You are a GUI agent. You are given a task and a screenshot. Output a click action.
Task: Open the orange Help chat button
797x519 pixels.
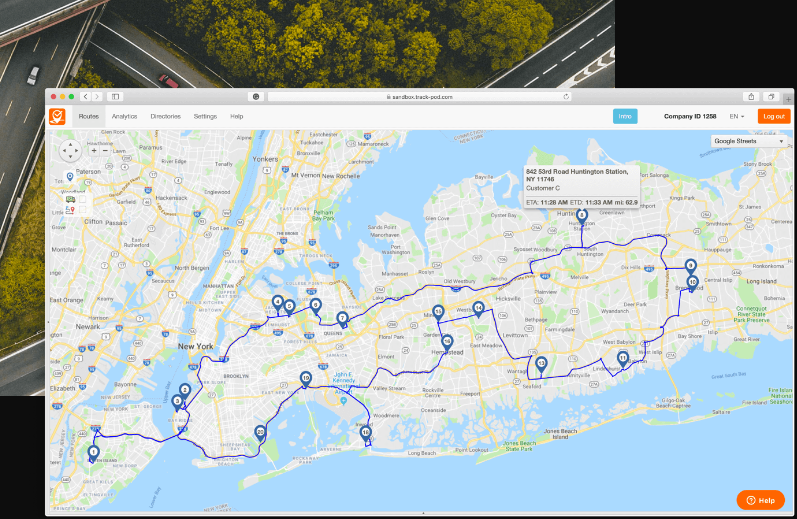[761, 500]
